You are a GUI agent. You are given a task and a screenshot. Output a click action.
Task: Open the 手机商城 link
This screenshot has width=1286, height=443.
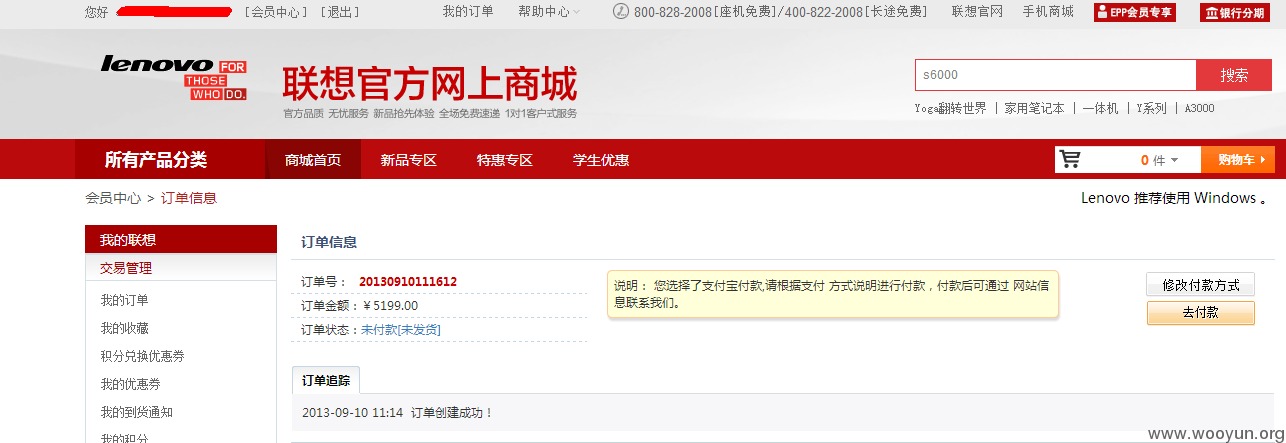pos(1048,12)
